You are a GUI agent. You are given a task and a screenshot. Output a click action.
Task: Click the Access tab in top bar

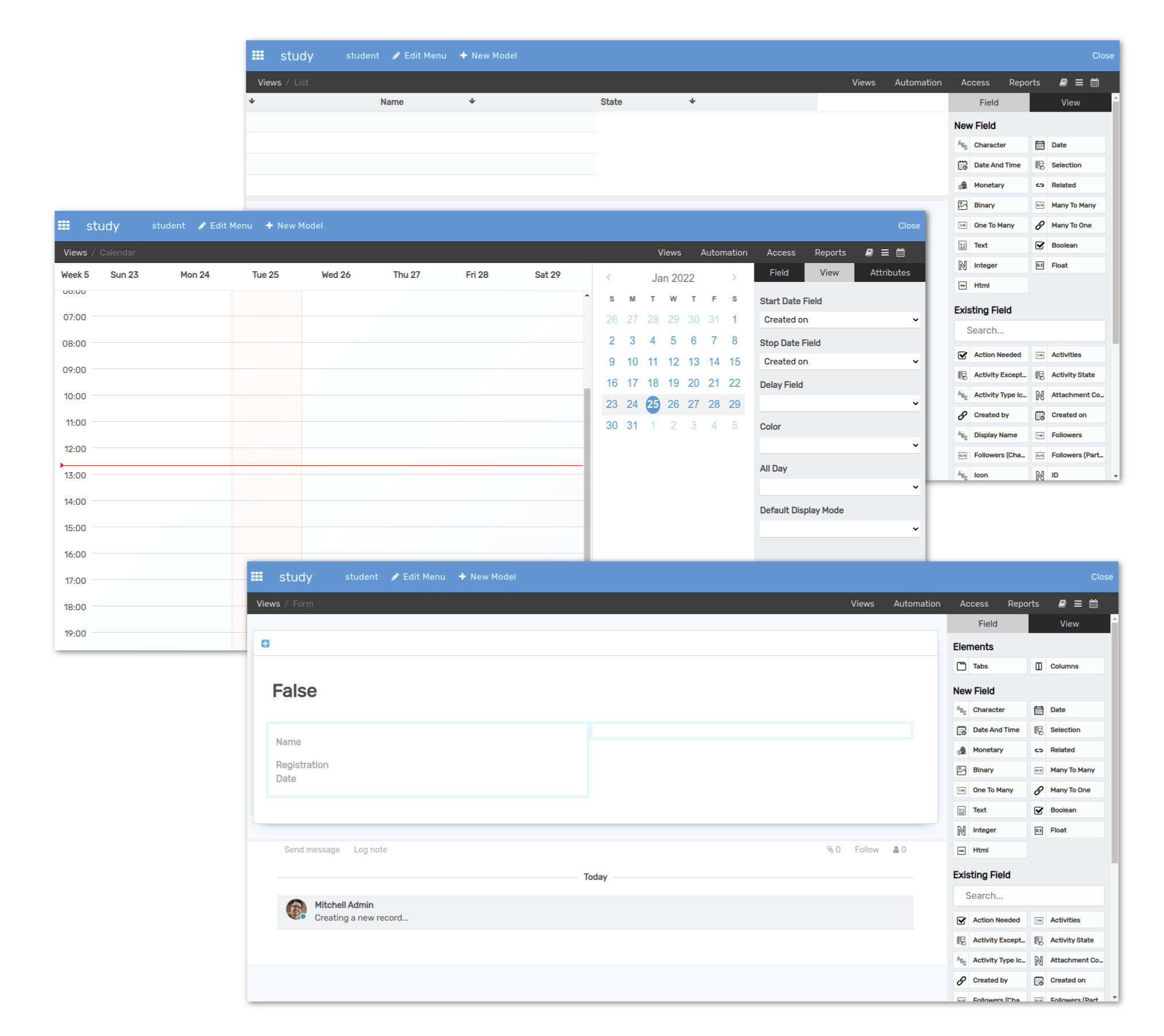click(x=974, y=82)
